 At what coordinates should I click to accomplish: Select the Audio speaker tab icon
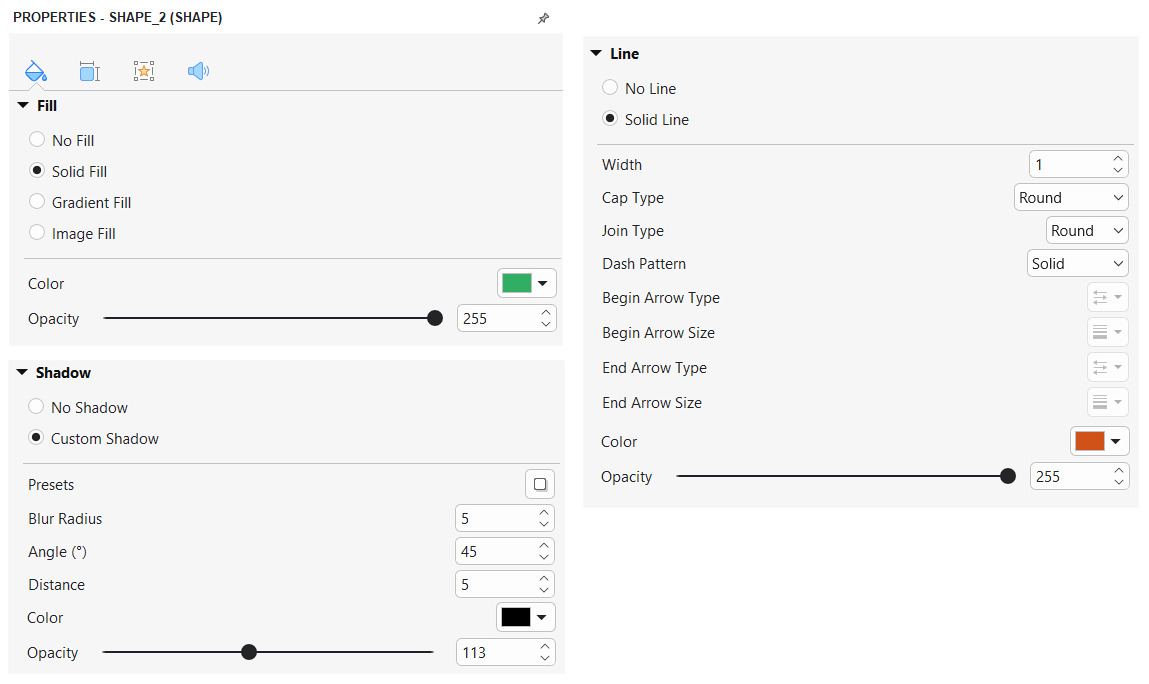pos(198,71)
